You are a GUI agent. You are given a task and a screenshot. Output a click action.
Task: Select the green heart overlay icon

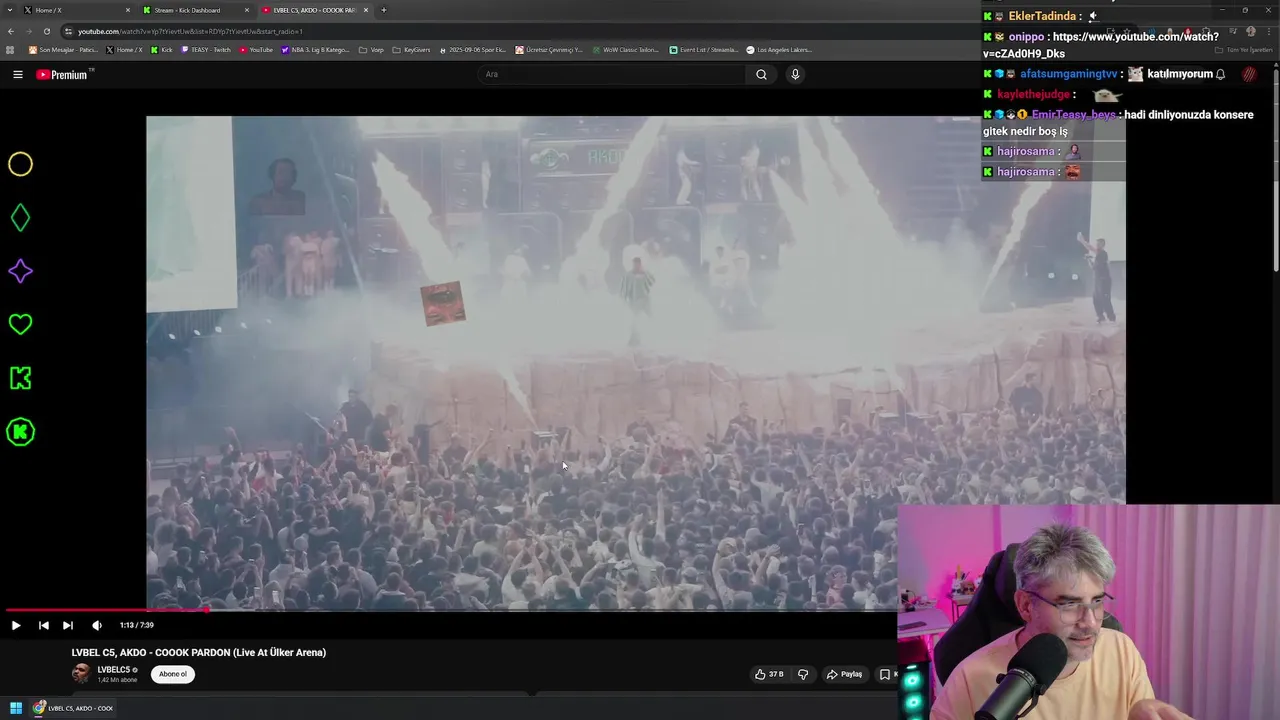20,324
